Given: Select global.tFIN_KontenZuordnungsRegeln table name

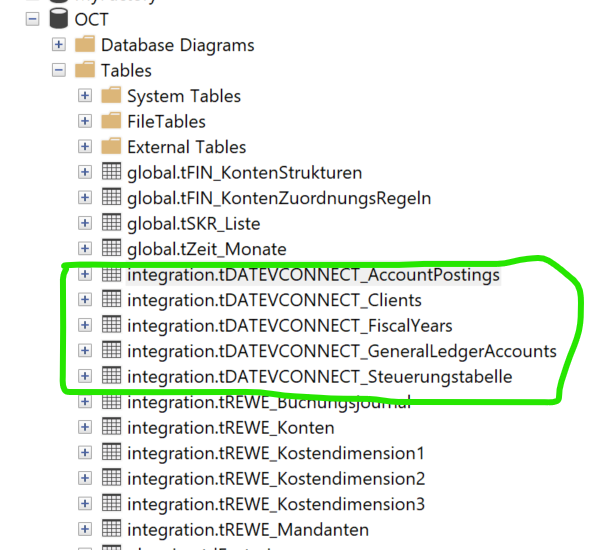Looking at the screenshot, I should [279, 198].
